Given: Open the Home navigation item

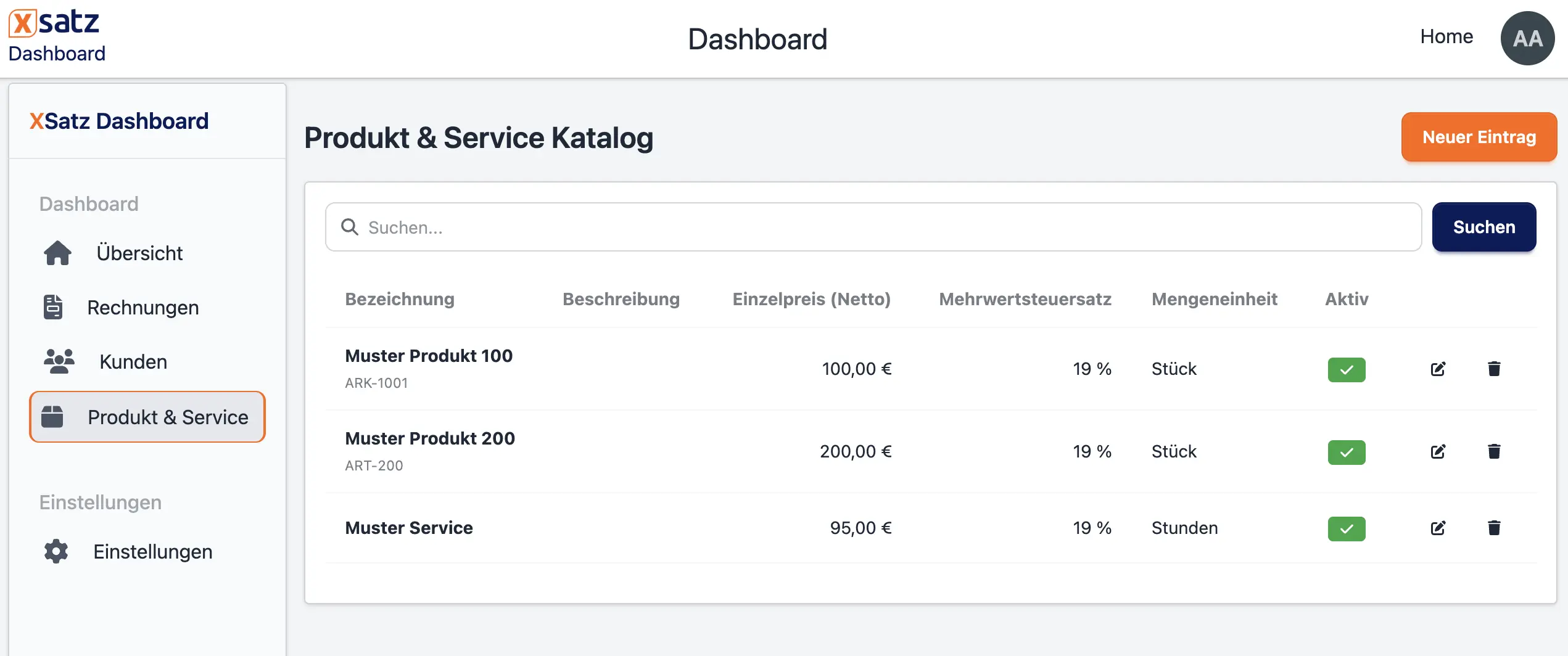Looking at the screenshot, I should tap(1446, 36).
